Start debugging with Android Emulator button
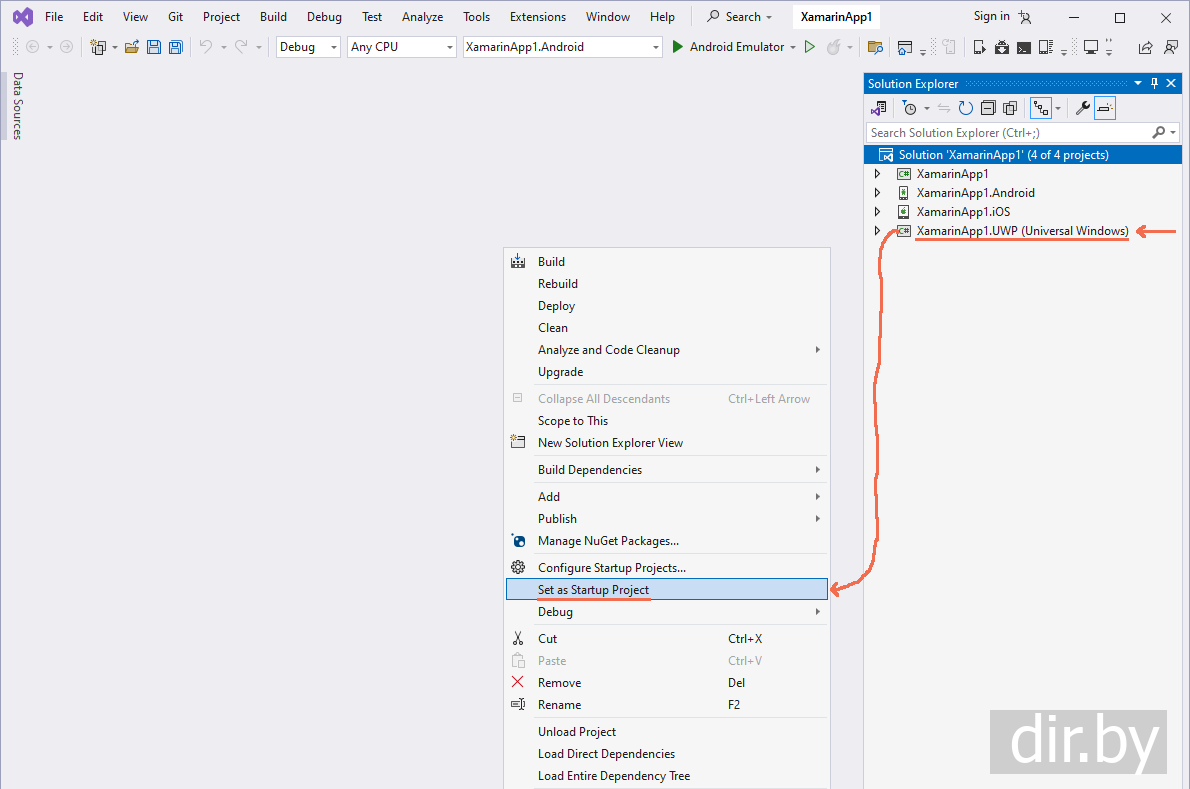 (728, 47)
